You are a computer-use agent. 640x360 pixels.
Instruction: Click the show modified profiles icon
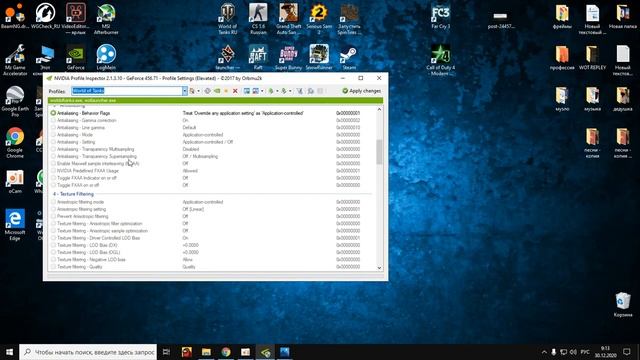click(x=192, y=91)
